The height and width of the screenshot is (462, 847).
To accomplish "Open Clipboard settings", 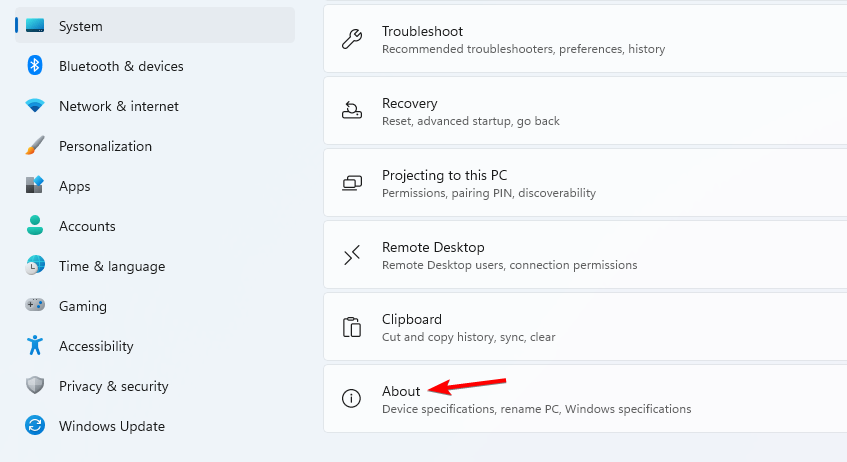I will pos(585,326).
